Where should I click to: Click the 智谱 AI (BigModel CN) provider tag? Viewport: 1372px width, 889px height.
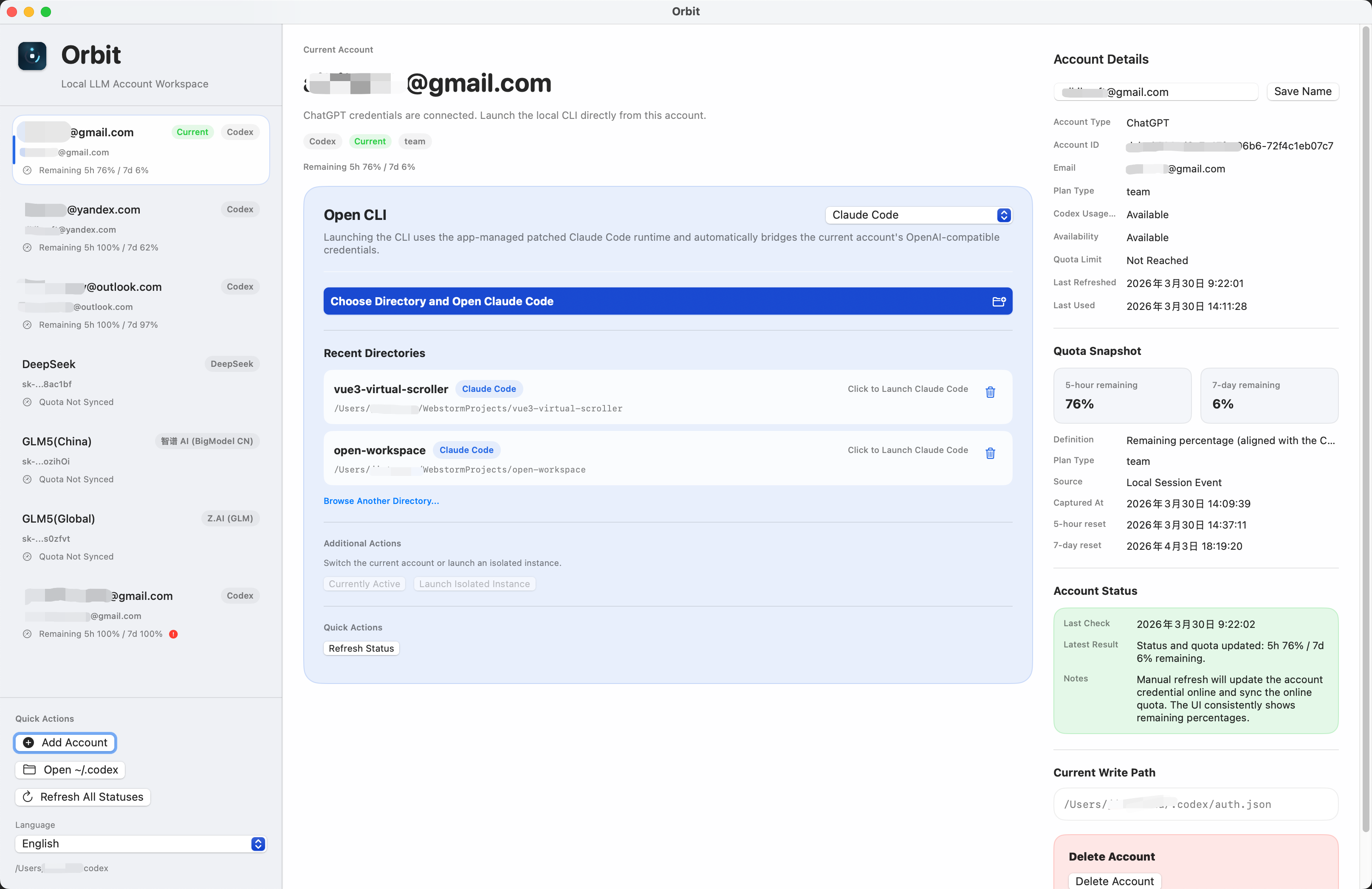(x=207, y=442)
